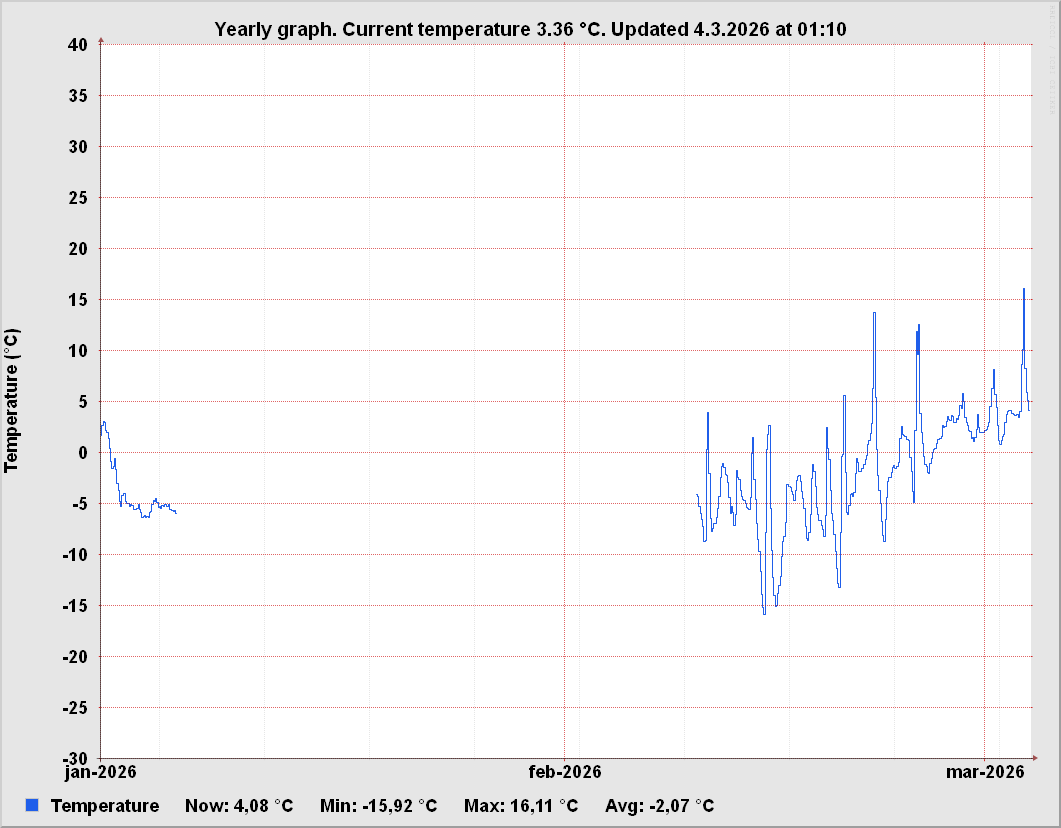Click the arrowhead atop the y-axis
This screenshot has width=1061, height=828.
101,41
